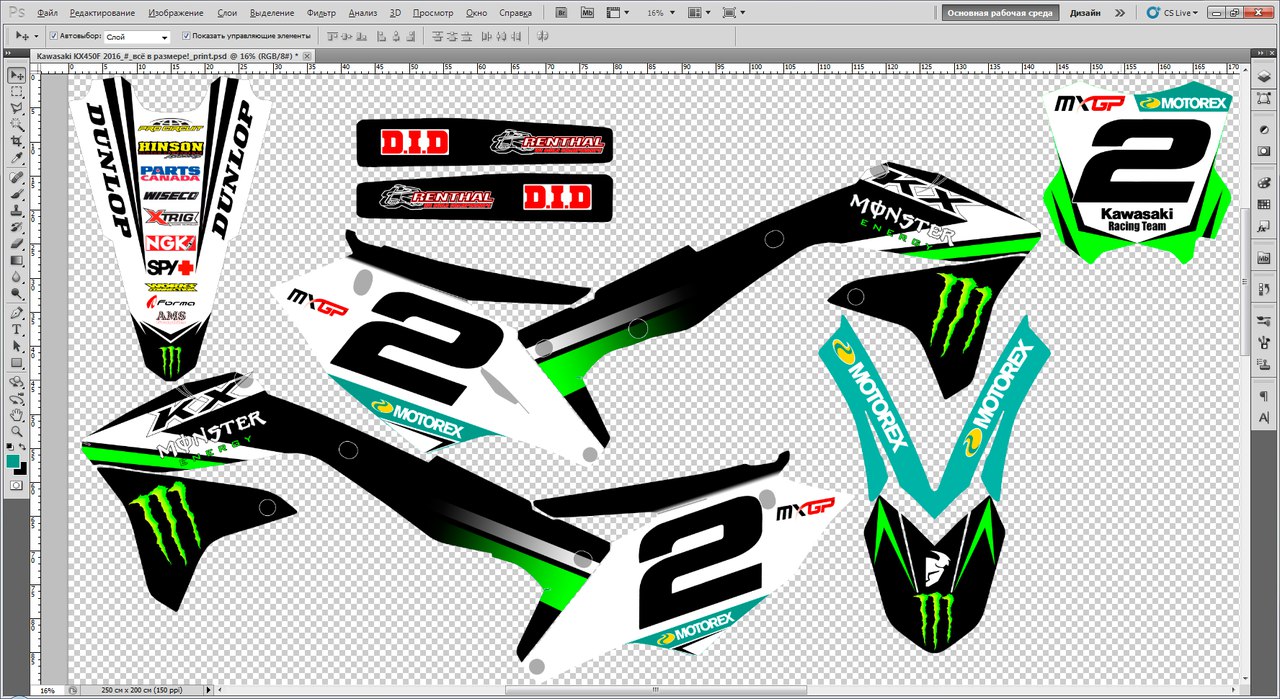Select the Path Selection tool
The image size is (1280, 699).
(17, 346)
